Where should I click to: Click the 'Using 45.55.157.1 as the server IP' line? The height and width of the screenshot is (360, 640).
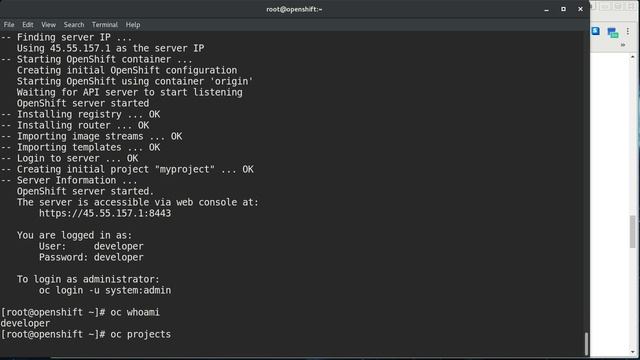[x=110, y=48]
